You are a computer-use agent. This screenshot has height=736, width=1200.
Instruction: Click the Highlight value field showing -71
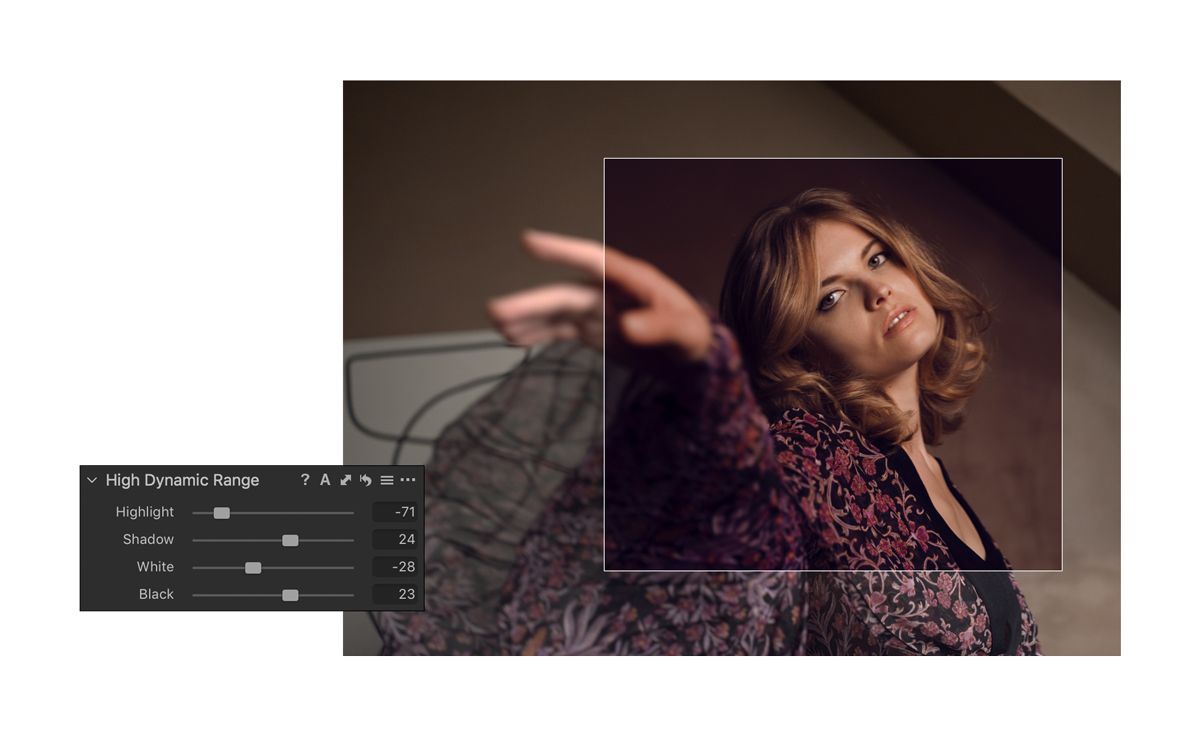[395, 512]
